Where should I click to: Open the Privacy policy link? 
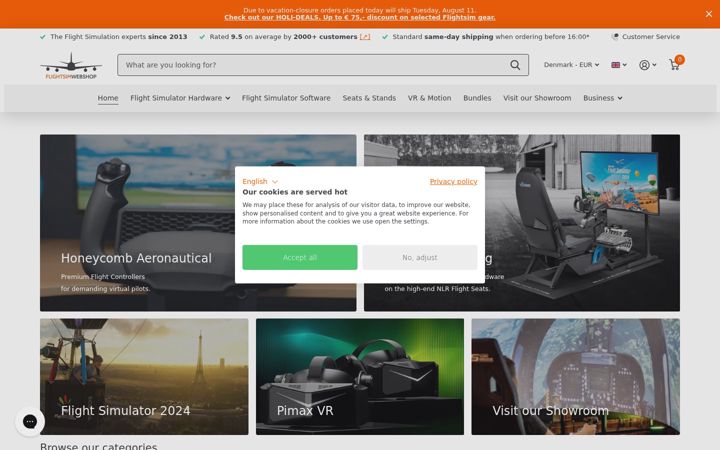click(453, 181)
